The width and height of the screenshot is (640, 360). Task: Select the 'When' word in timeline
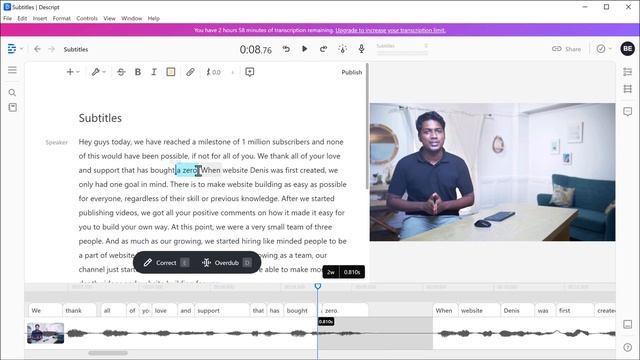pos(445,311)
